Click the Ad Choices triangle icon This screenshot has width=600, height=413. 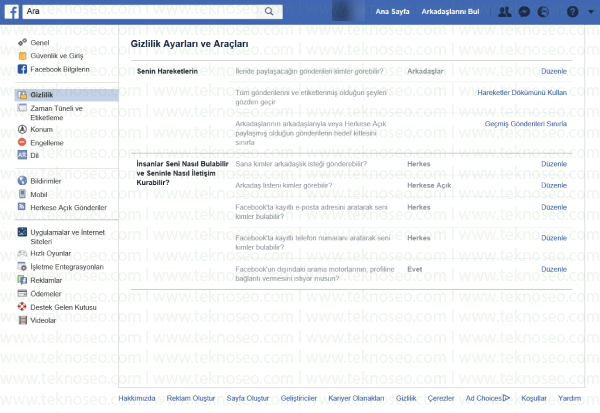(506, 398)
